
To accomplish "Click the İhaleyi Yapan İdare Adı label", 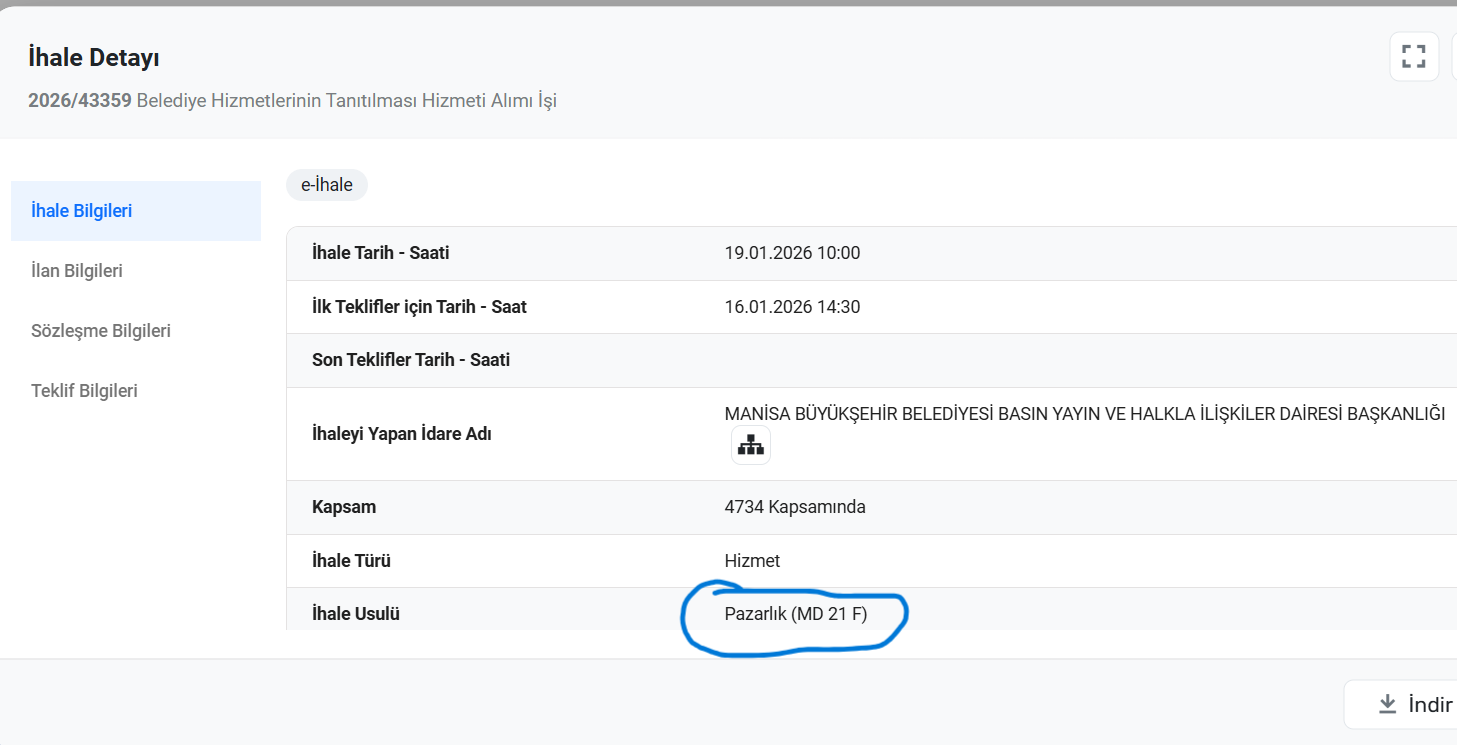I will coord(402,434).
